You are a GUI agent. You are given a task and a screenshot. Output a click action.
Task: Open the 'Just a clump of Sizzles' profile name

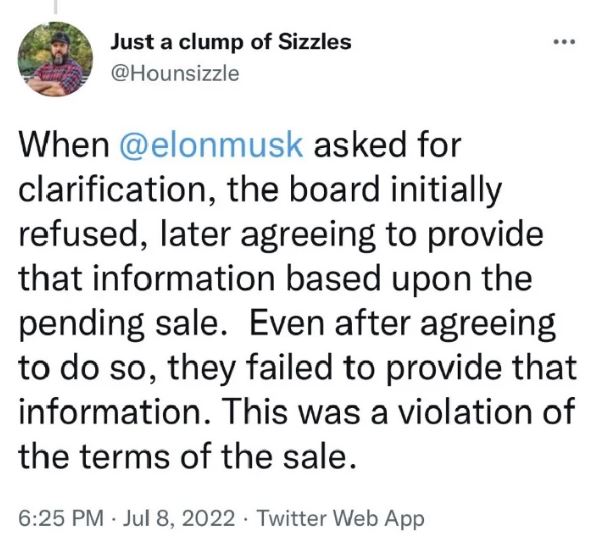click(231, 41)
